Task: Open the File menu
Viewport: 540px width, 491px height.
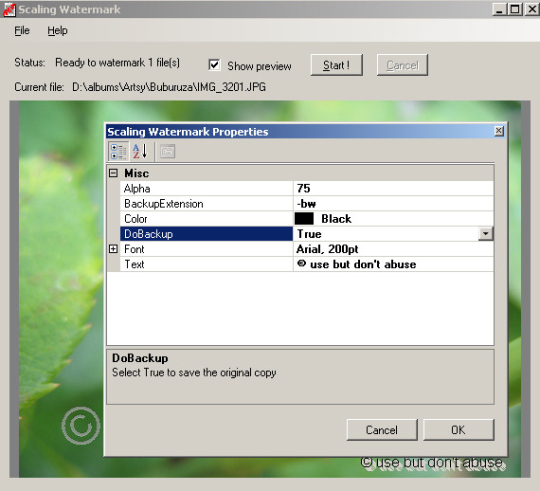Action: pyautogui.click(x=22, y=31)
